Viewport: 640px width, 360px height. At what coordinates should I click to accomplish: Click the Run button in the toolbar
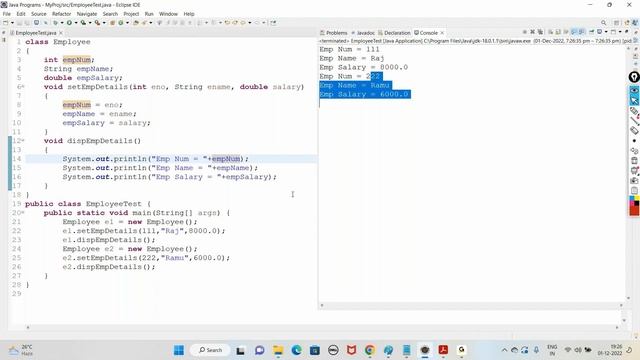pyautogui.click(x=69, y=22)
